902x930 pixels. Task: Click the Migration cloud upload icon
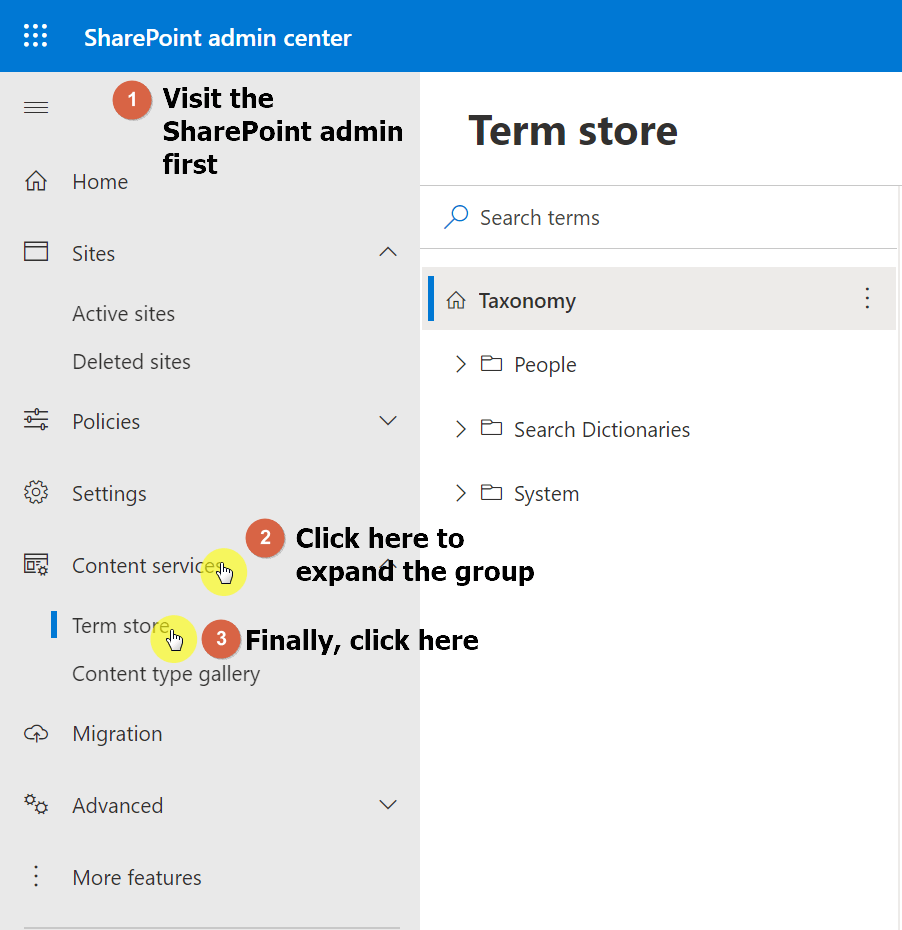[36, 734]
